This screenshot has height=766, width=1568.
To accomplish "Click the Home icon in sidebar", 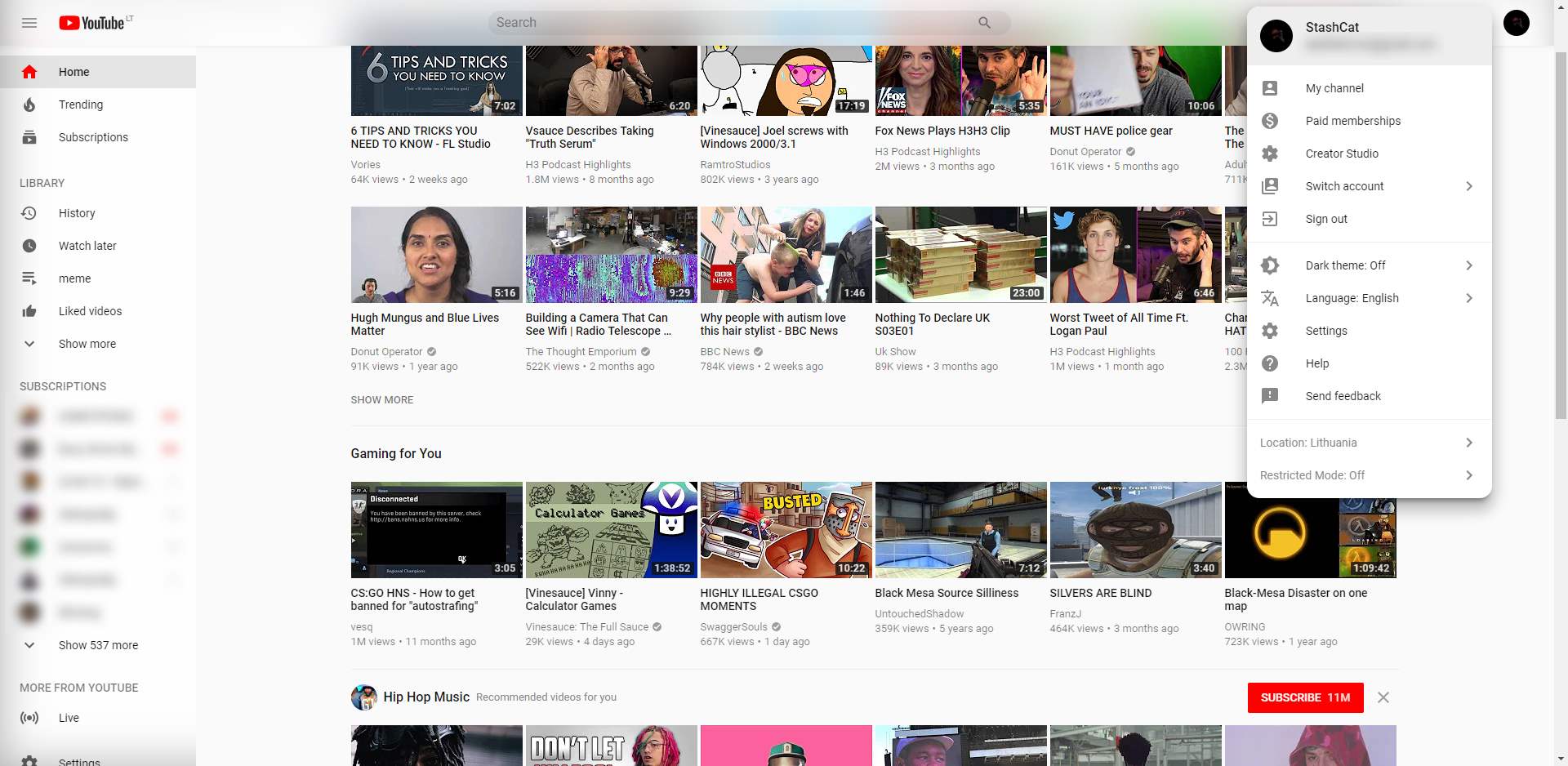I will click(29, 72).
